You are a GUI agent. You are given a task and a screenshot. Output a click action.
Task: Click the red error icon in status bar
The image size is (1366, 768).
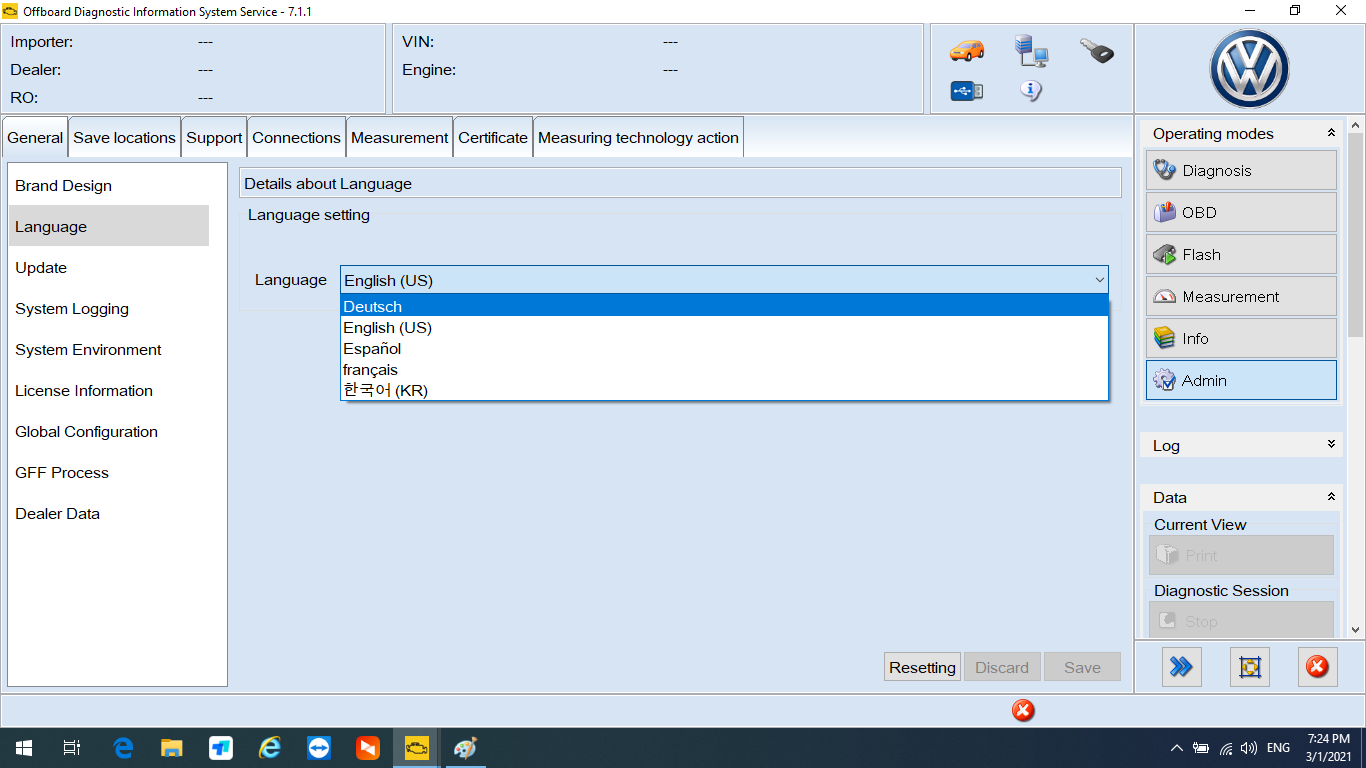(1022, 711)
